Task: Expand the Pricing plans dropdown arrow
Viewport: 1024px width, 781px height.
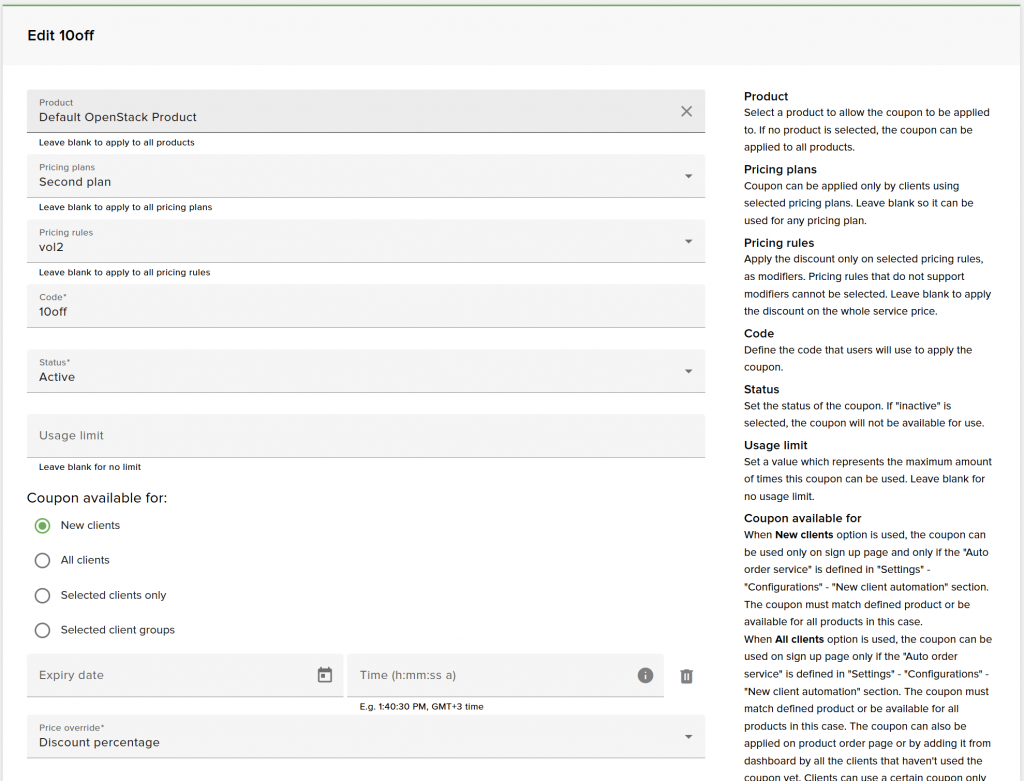Action: 688,176
